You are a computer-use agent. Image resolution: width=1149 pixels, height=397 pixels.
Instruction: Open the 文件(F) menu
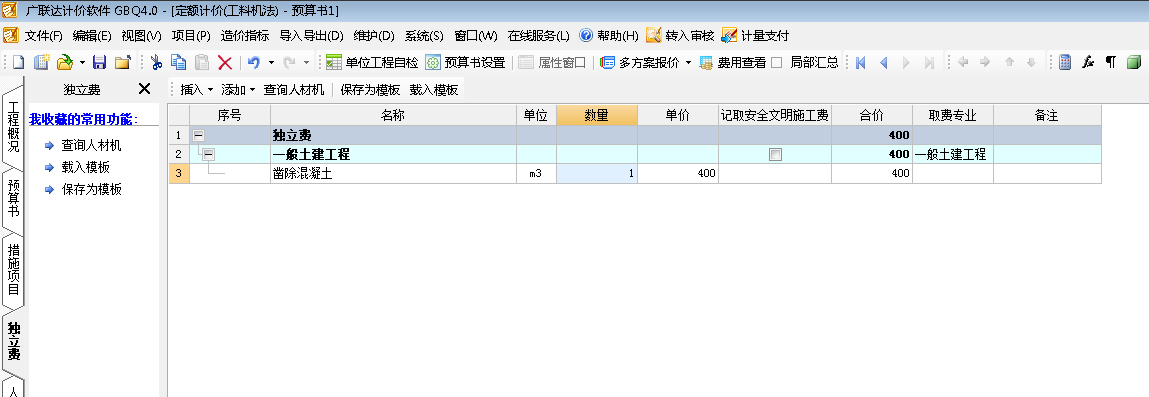tap(43, 35)
